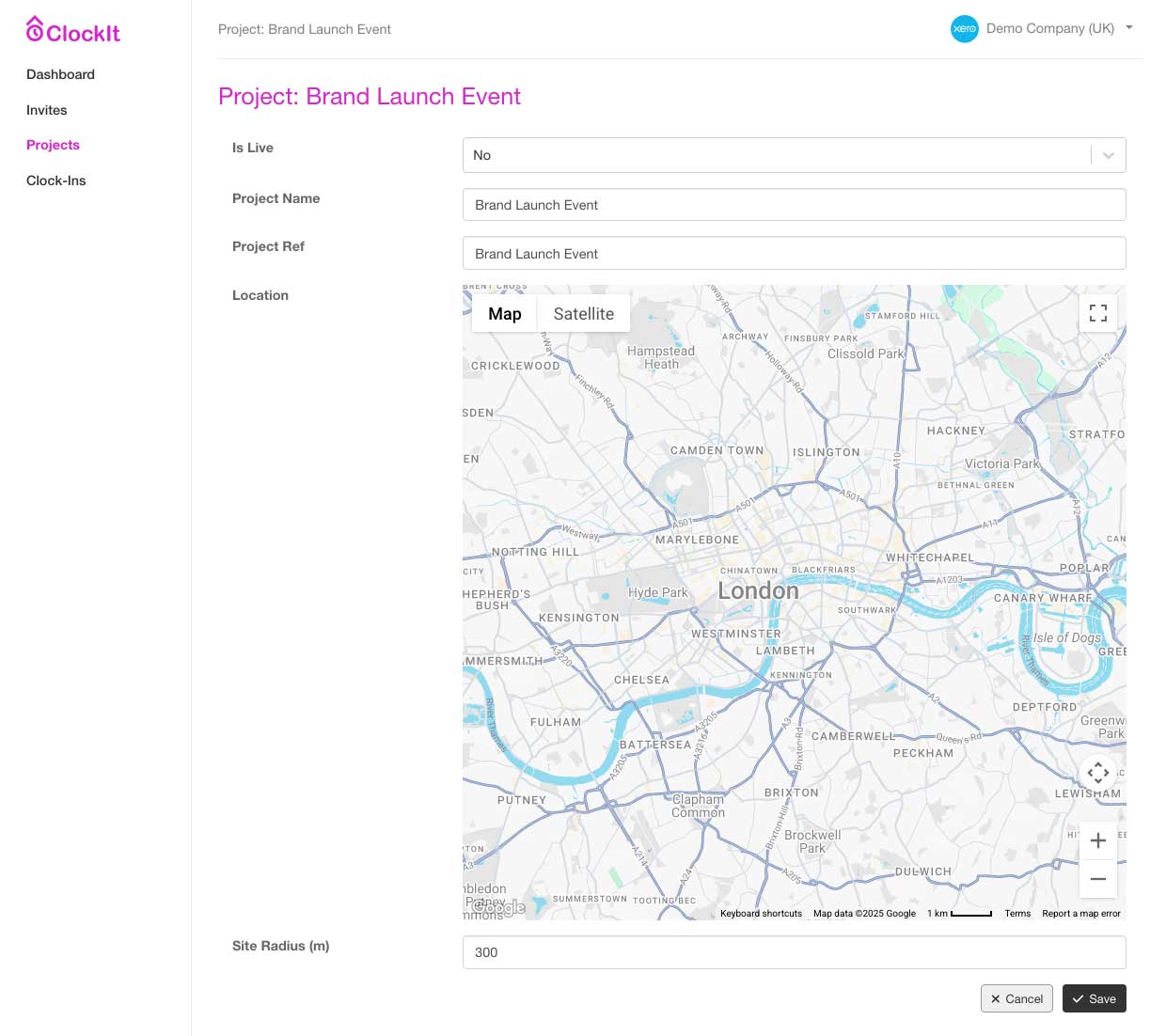Click Notting Hill label on map

click(535, 552)
